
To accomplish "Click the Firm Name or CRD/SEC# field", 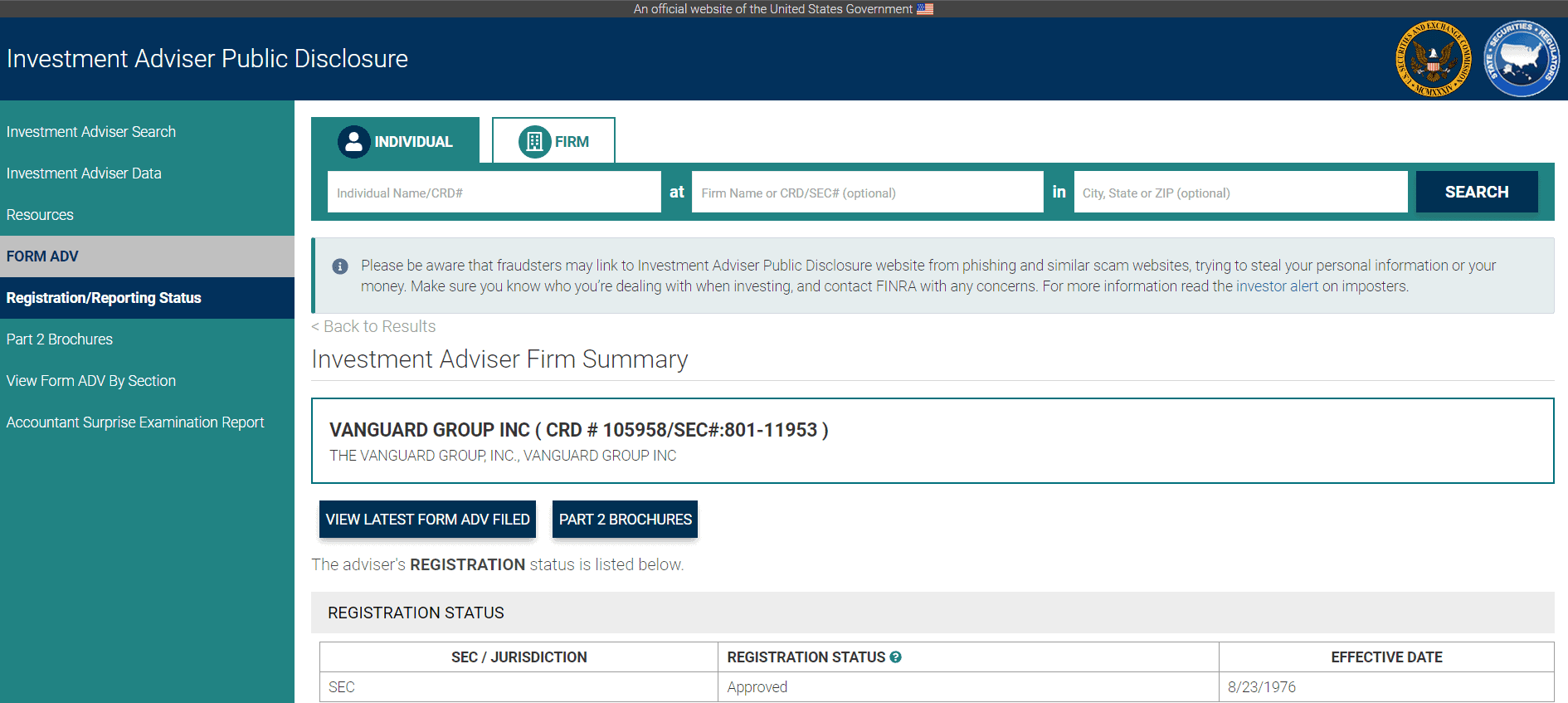I will 868,193.
